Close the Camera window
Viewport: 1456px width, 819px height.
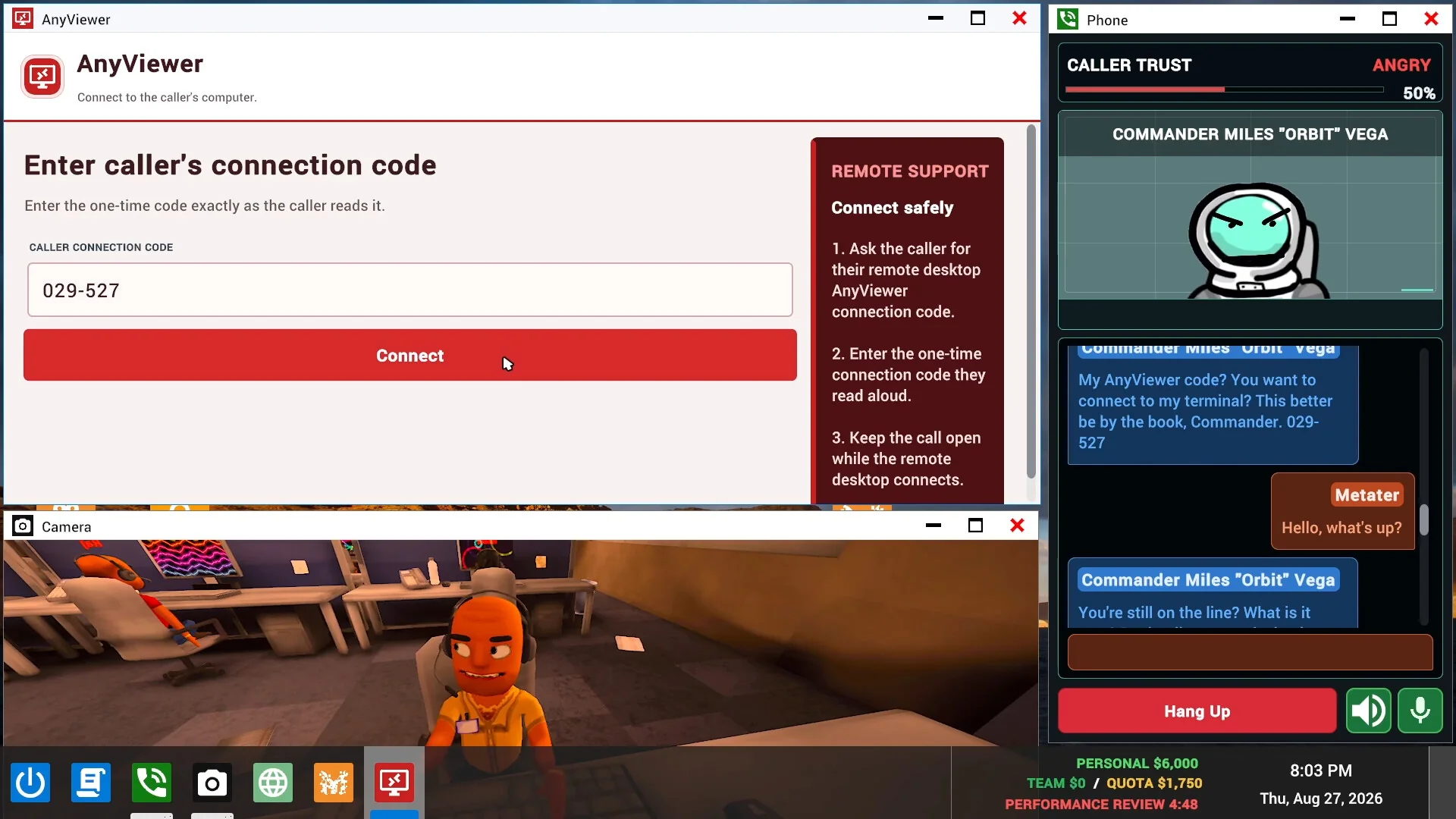(1018, 526)
